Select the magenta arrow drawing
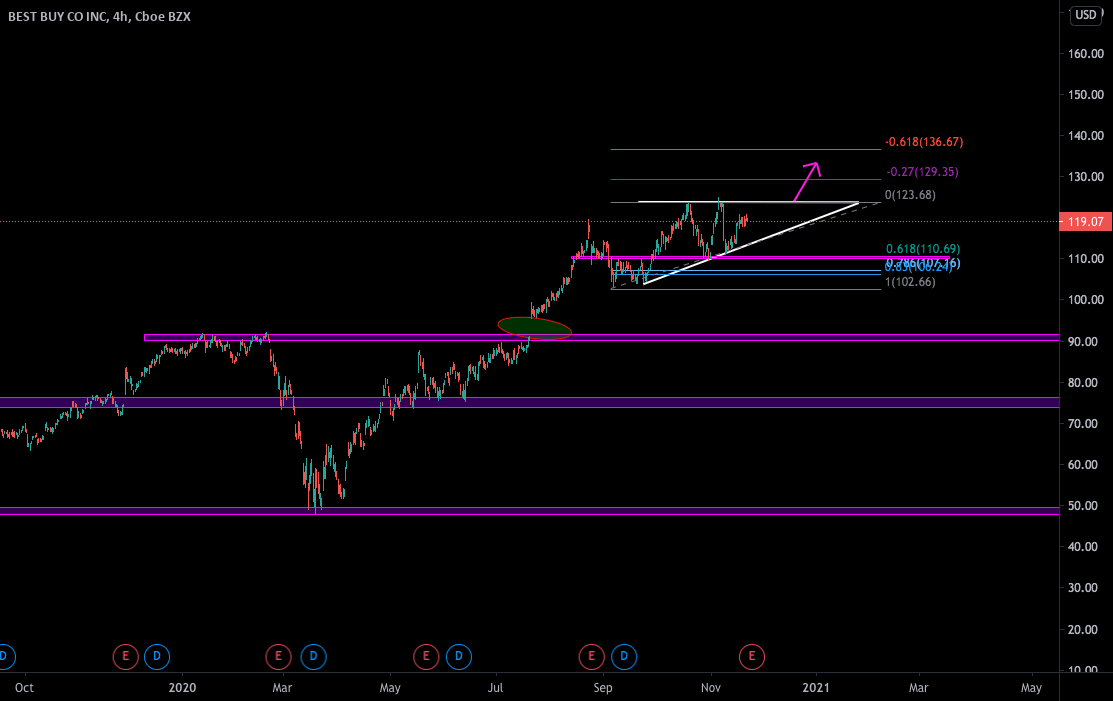This screenshot has width=1113, height=701. [x=806, y=180]
